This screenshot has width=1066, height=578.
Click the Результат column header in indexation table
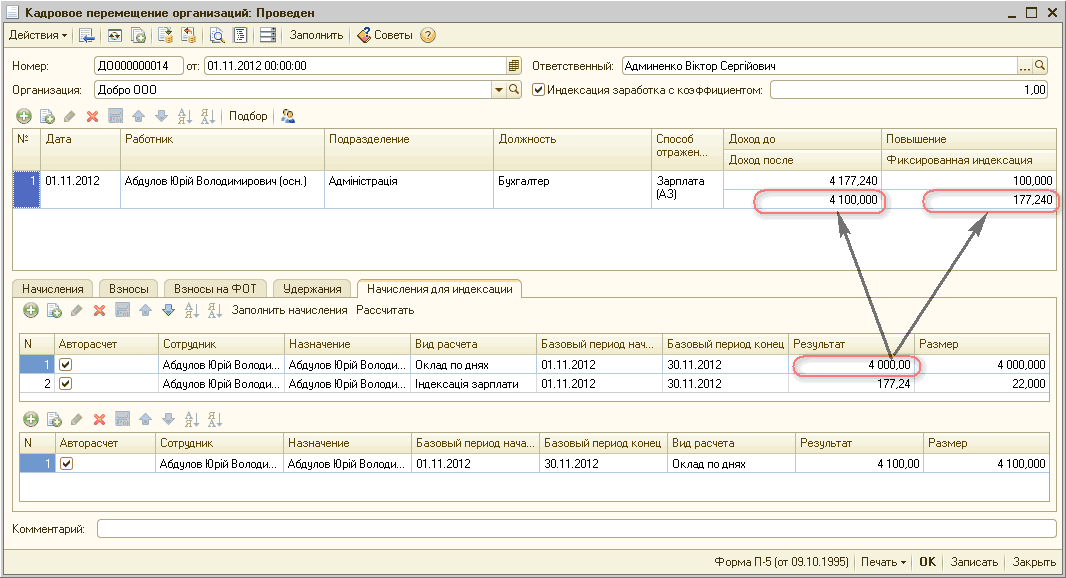(x=851, y=344)
